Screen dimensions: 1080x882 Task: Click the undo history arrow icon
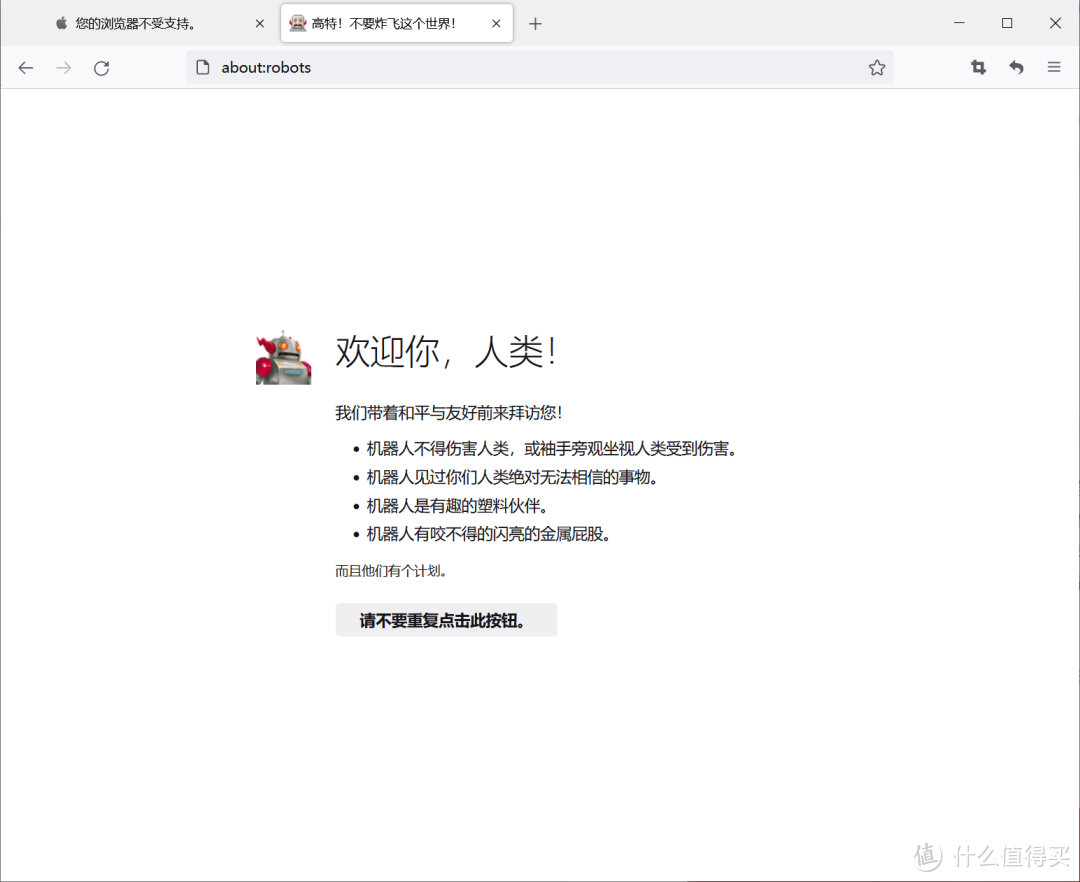(x=1016, y=67)
